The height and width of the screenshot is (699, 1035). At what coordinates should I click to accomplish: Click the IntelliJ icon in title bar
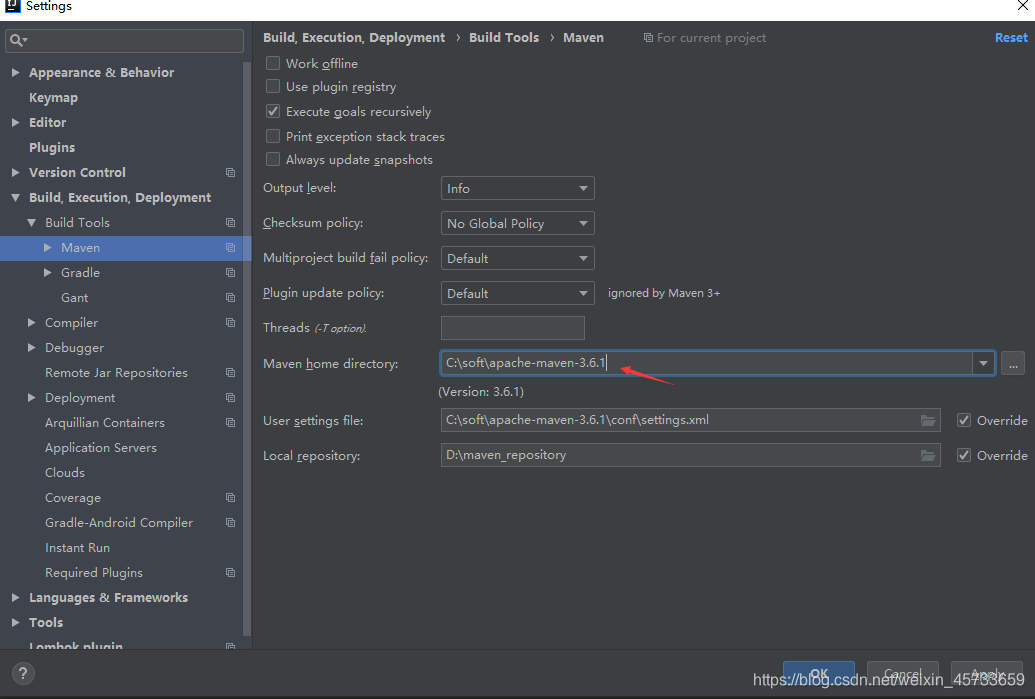tap(11, 5)
